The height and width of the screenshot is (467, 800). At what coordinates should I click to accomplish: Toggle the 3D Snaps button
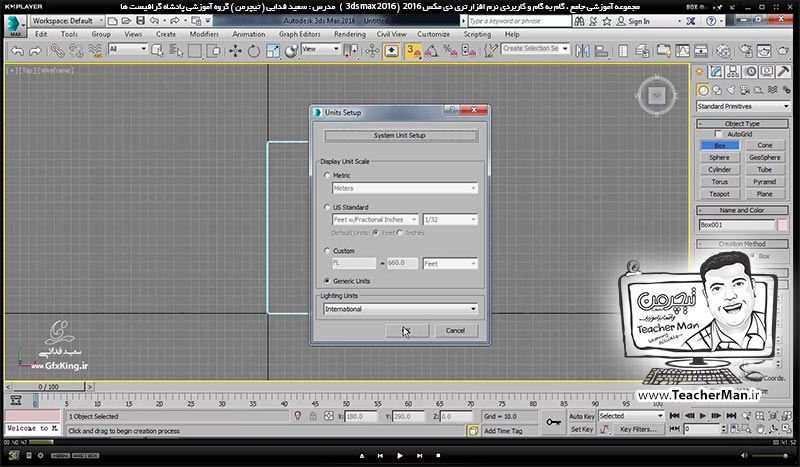(x=413, y=51)
